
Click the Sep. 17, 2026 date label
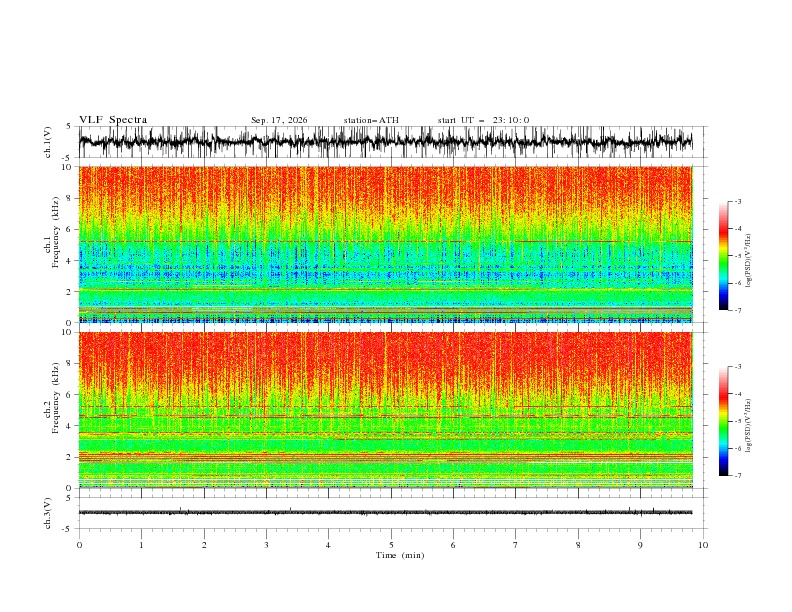pyautogui.click(x=279, y=120)
